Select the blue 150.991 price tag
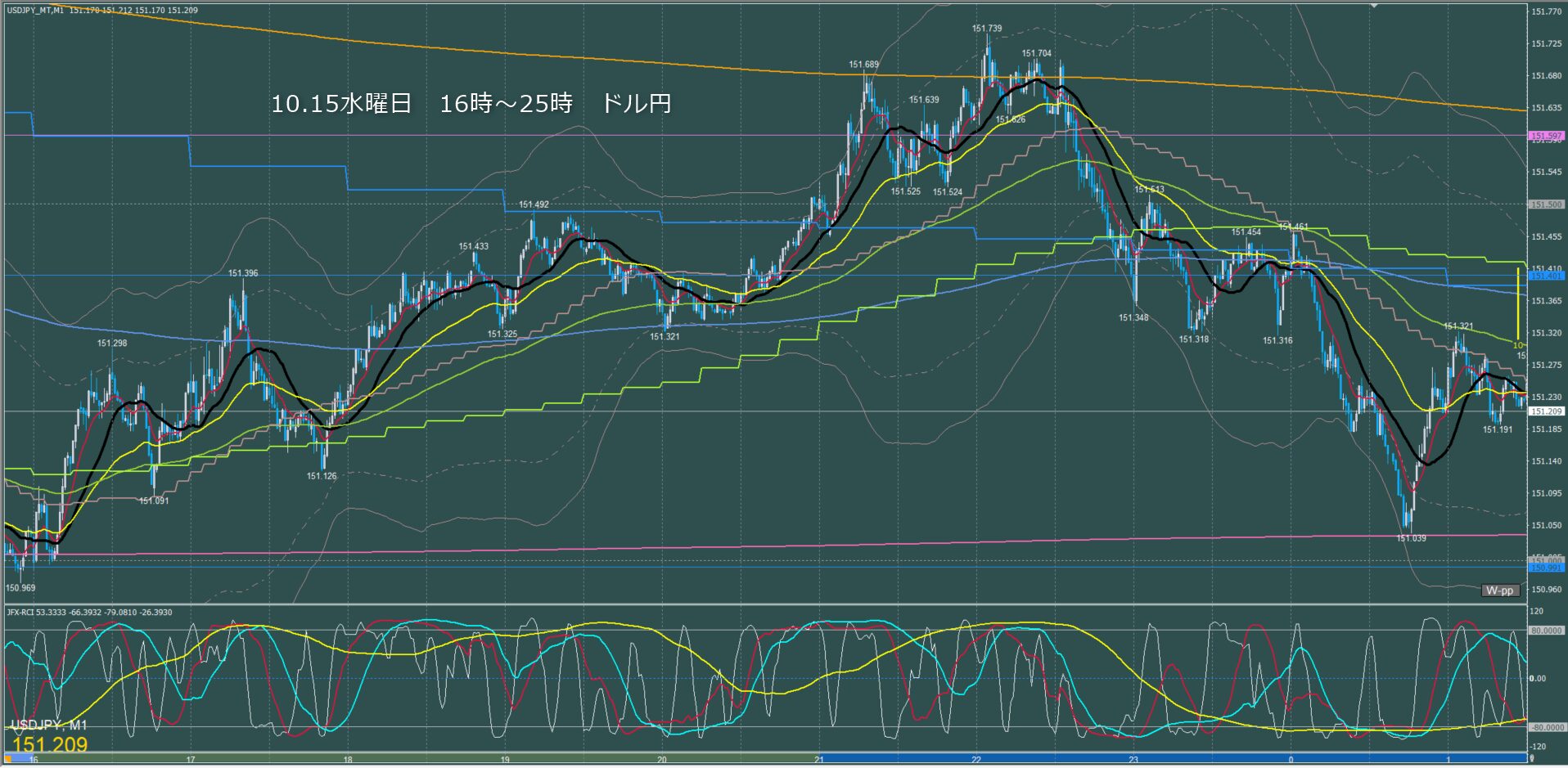The width and height of the screenshot is (1568, 768). (1546, 568)
